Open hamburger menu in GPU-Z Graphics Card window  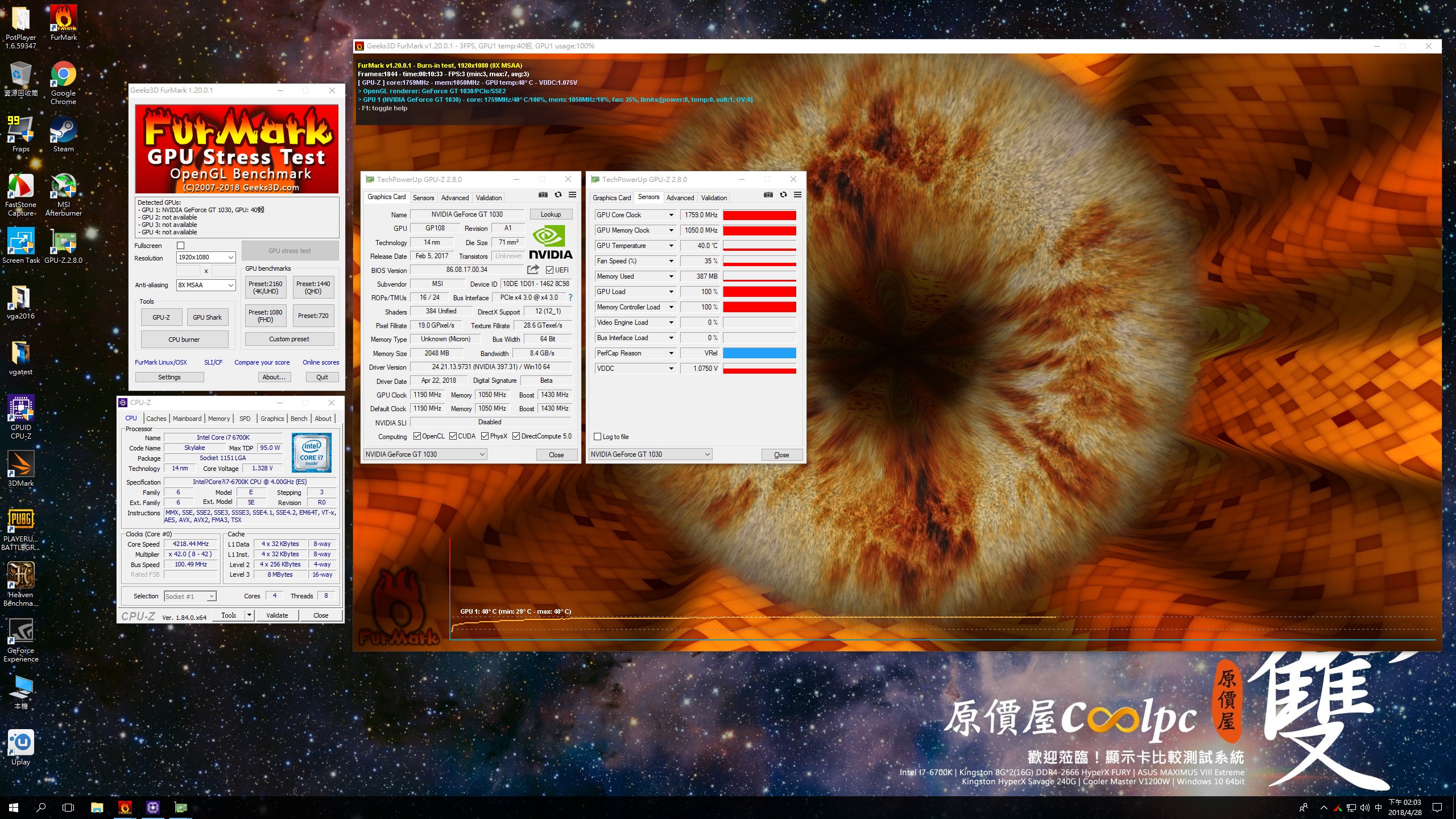pyautogui.click(x=572, y=195)
